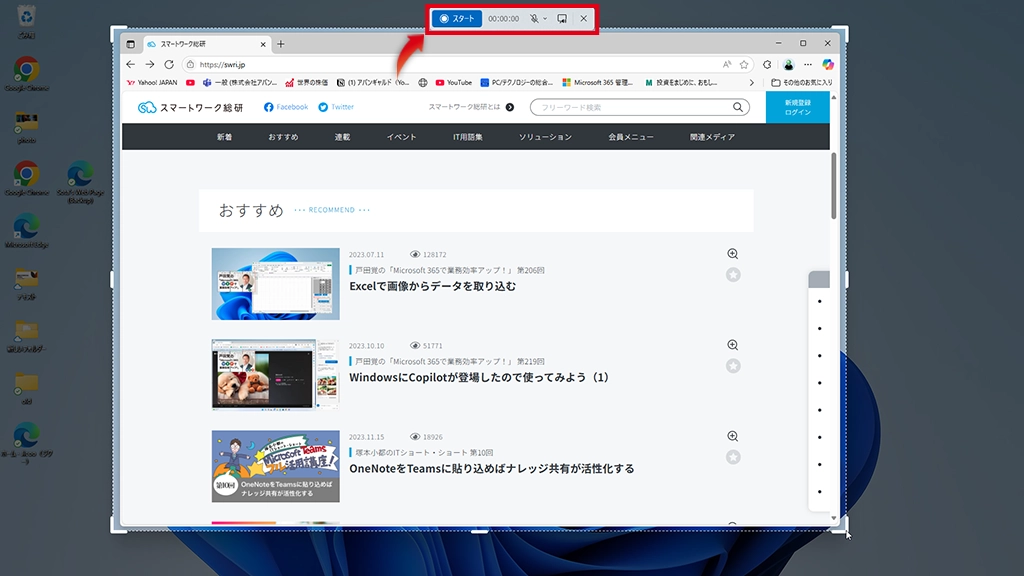Expand the microphone dropdown arrow in recording bar

545,19
